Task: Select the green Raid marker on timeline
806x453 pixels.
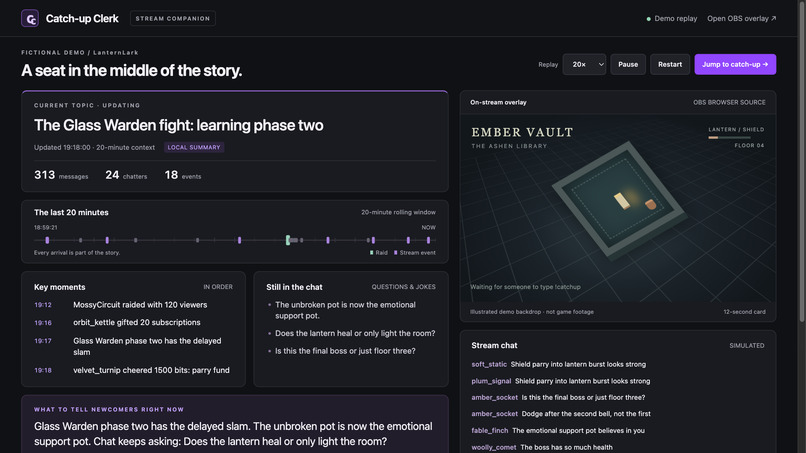Action: tap(288, 240)
